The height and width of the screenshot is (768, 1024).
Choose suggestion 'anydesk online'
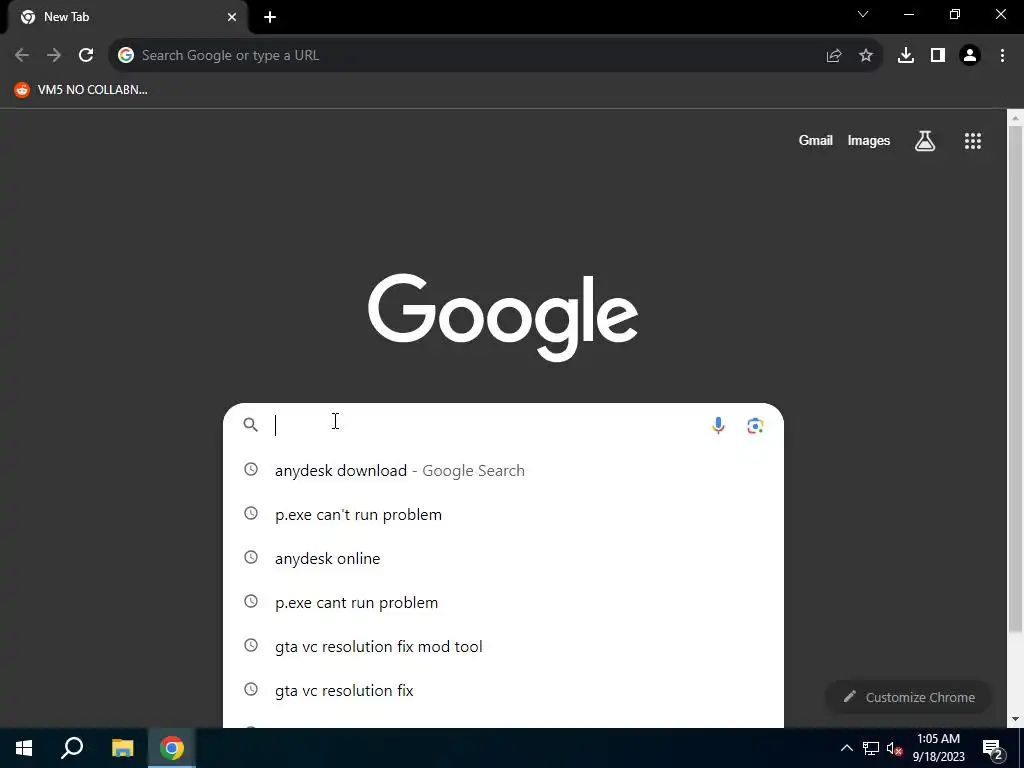tap(503, 558)
